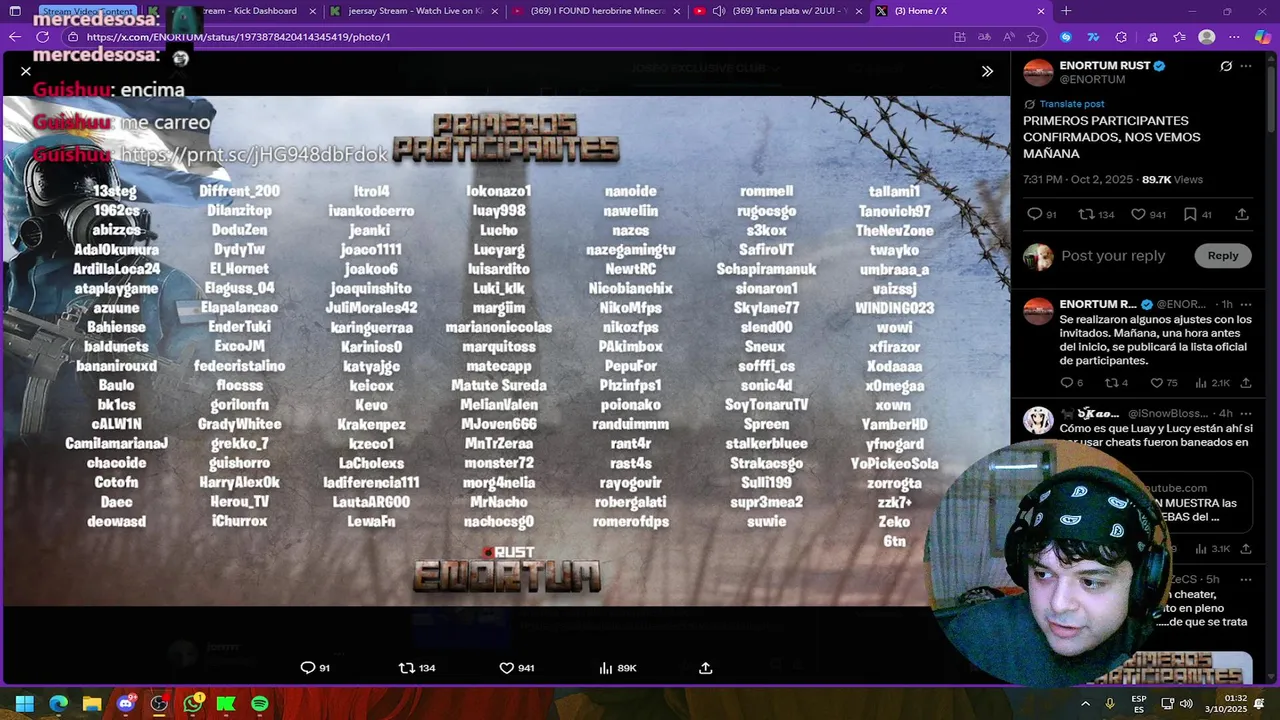The image size is (1280, 720).
Task: Click the ESP ES language indicator
Action: pos(1139,704)
